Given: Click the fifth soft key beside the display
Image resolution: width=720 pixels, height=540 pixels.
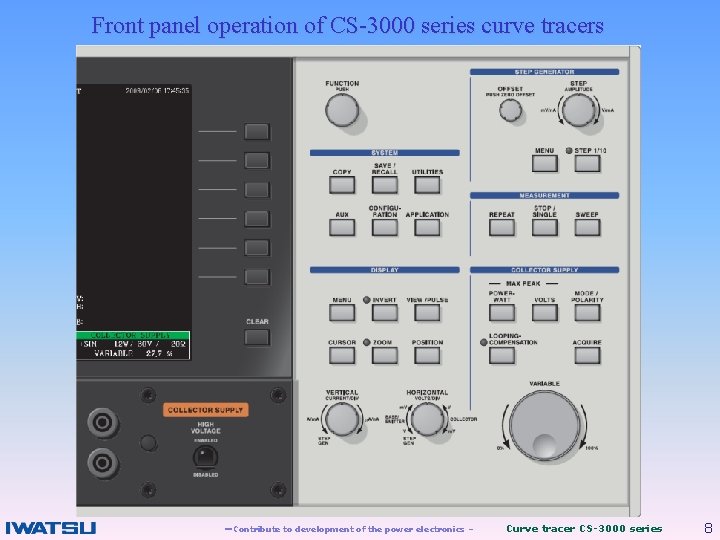Looking at the screenshot, I should 257,248.
